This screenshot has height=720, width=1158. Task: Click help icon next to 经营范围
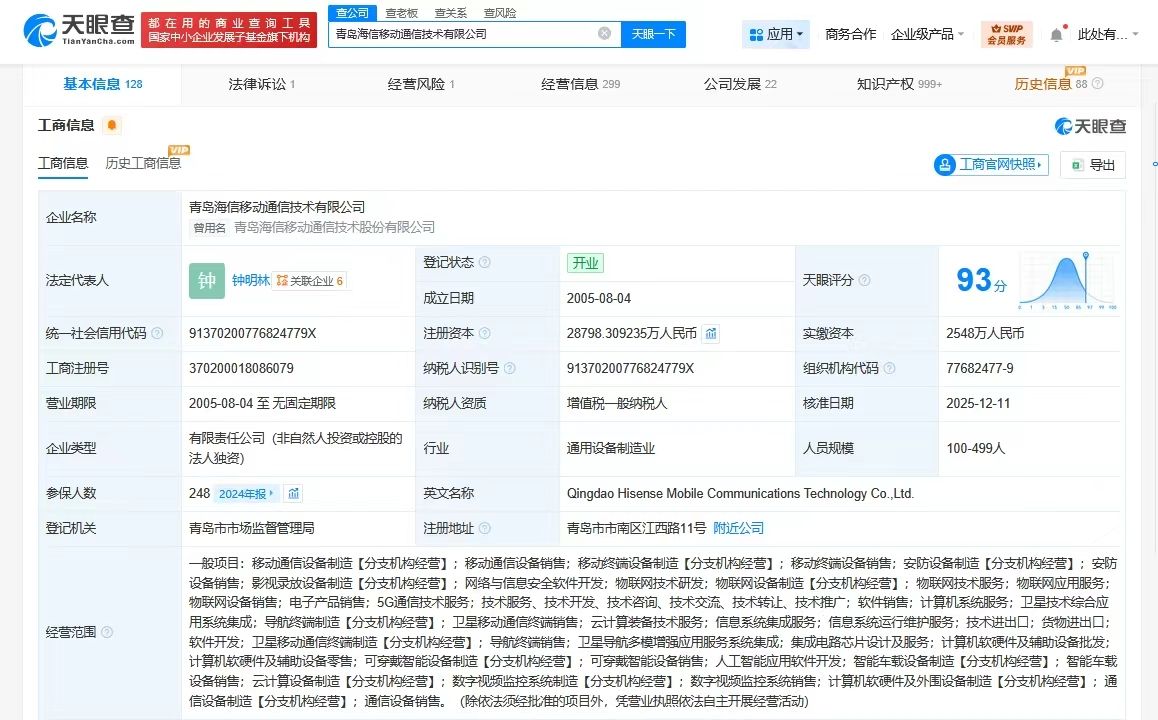point(107,632)
